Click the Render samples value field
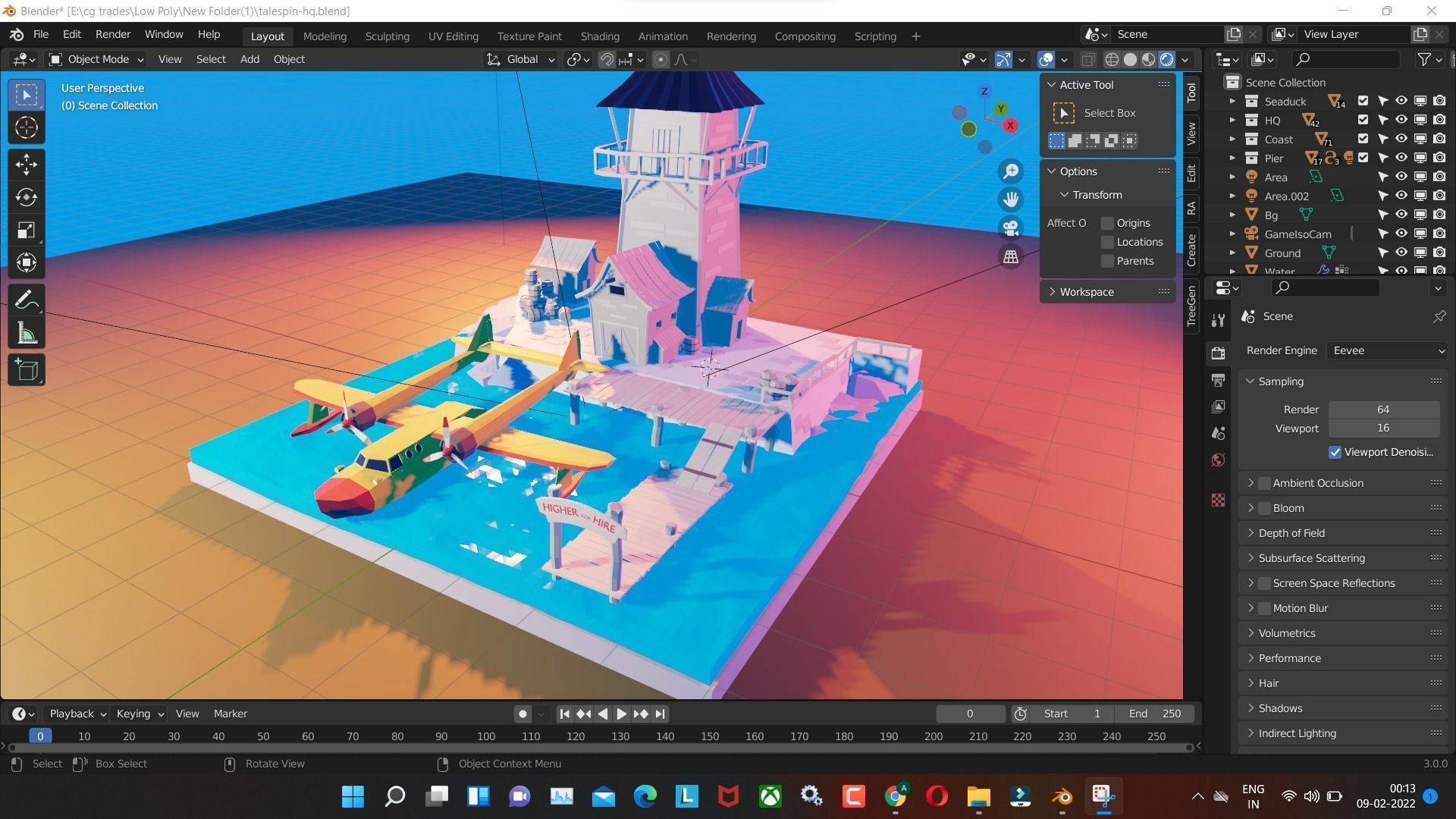This screenshot has height=819, width=1456. click(1383, 409)
